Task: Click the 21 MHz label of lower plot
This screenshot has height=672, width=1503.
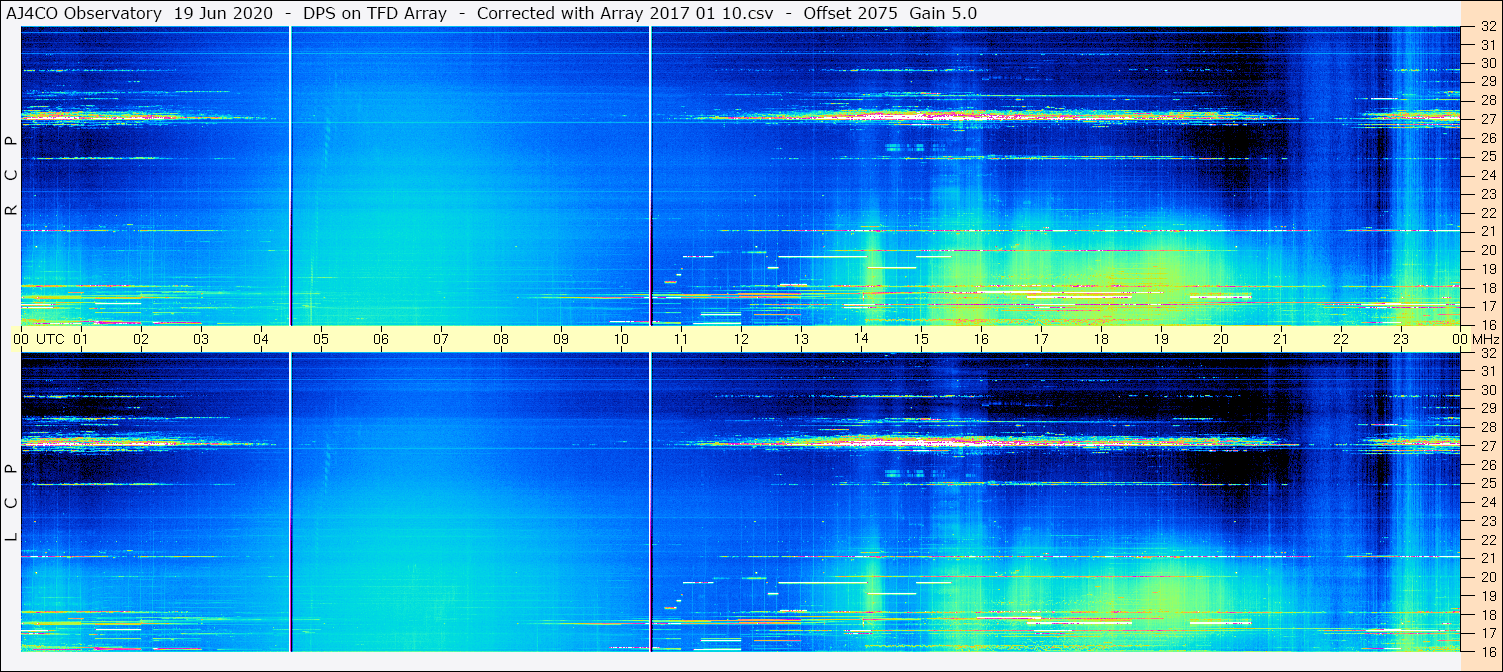Action: click(1487, 557)
